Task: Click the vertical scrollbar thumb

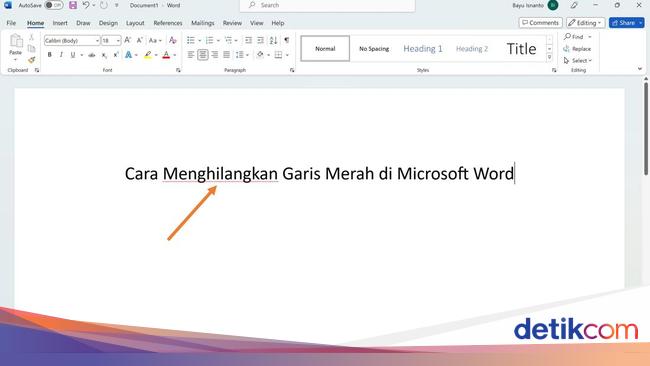Action: [646, 128]
